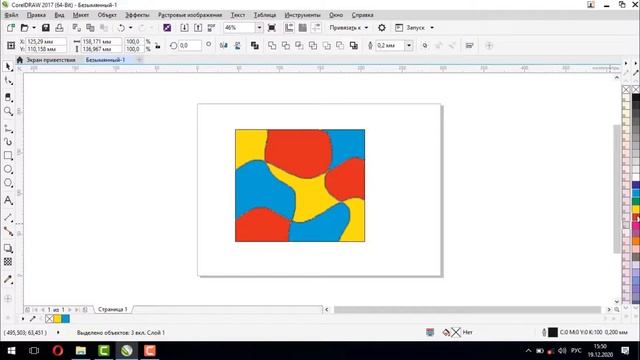Select the Transparency checkerboard tool
Image resolution: width=640 pixels, height=360 pixels.
click(8, 262)
